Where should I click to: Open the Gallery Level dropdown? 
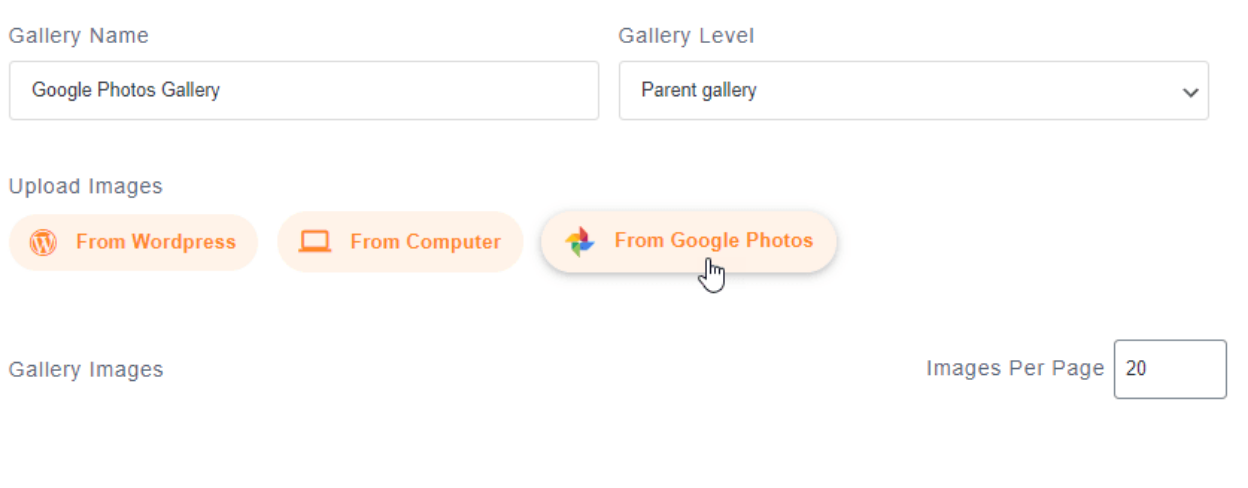913,91
